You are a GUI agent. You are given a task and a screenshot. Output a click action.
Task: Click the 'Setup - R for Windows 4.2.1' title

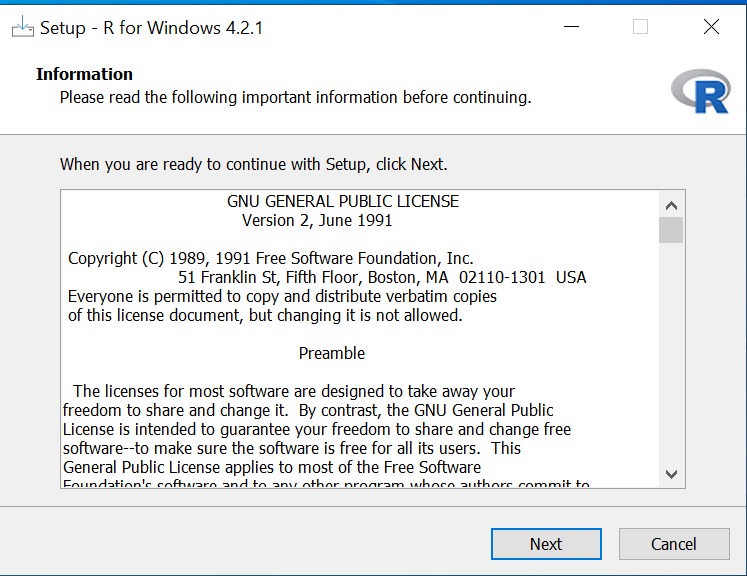tap(151, 28)
